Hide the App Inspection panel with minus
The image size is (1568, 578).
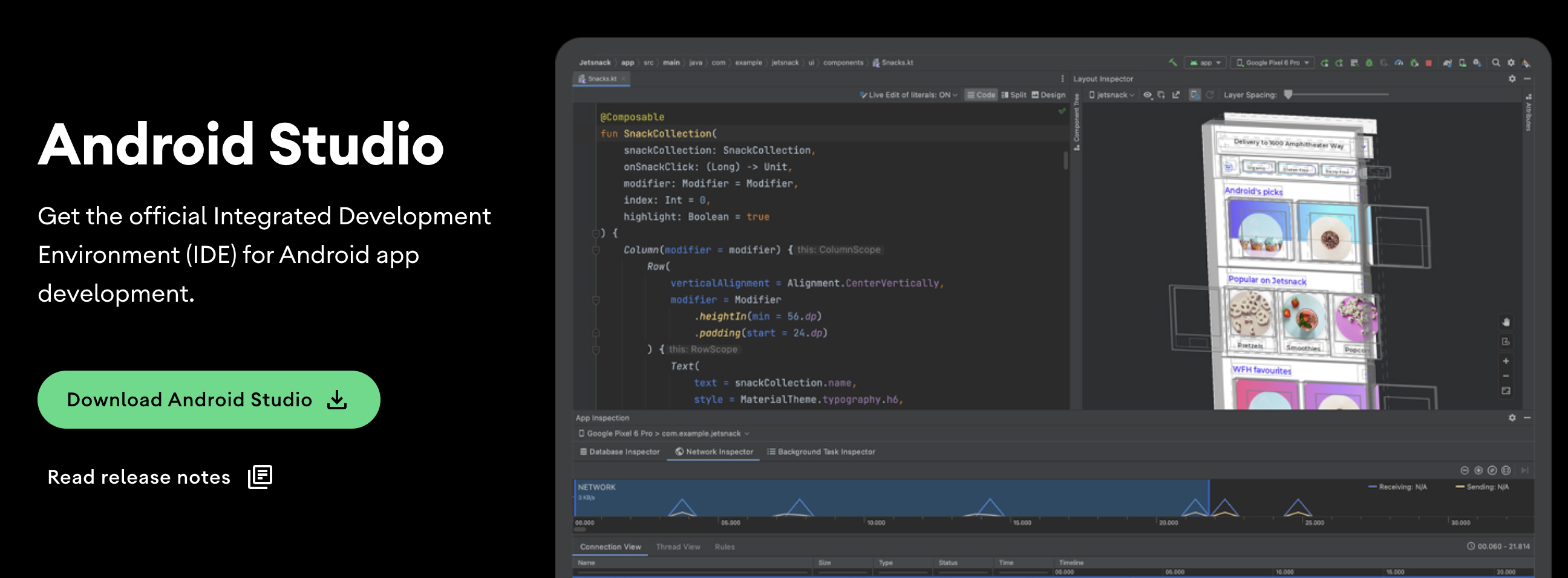(1527, 417)
